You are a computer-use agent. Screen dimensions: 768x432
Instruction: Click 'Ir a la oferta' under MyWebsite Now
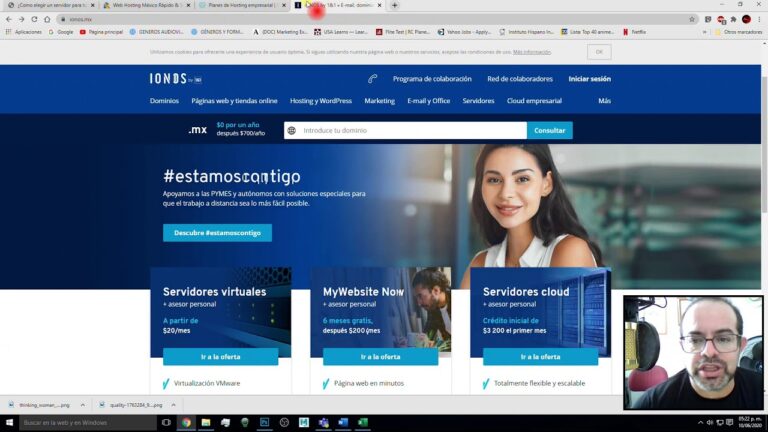tap(381, 357)
